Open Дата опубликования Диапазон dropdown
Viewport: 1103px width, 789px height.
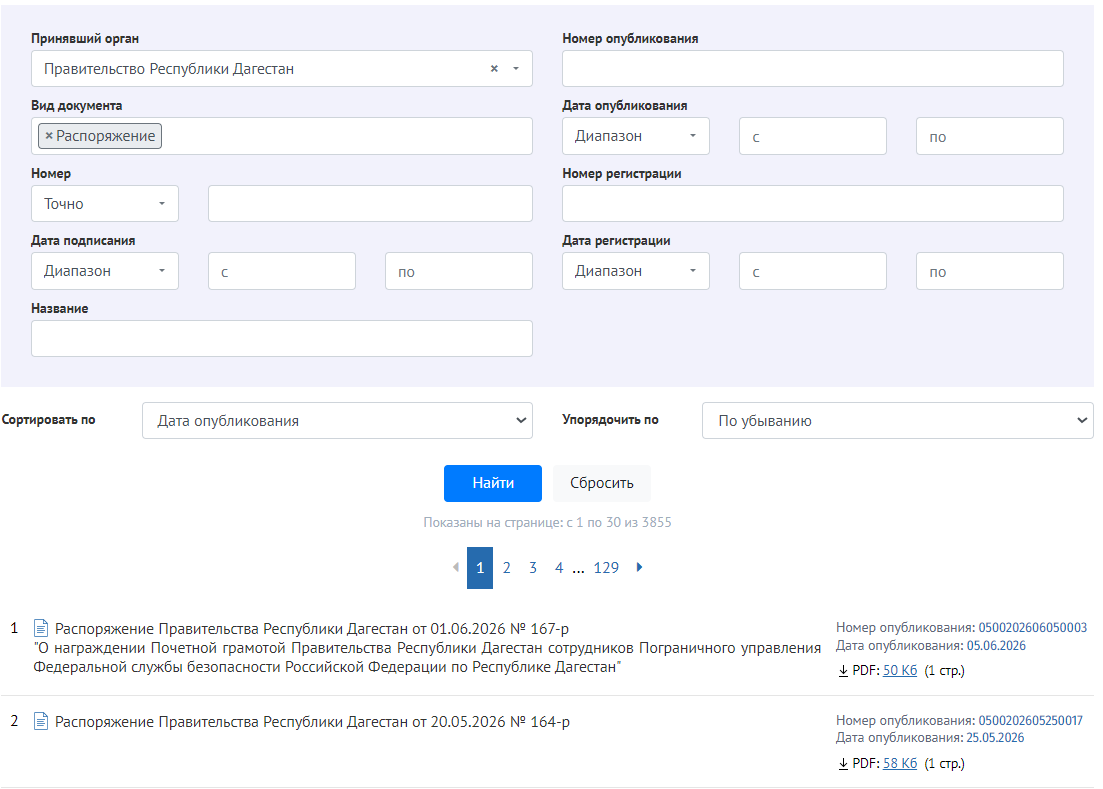click(x=635, y=136)
